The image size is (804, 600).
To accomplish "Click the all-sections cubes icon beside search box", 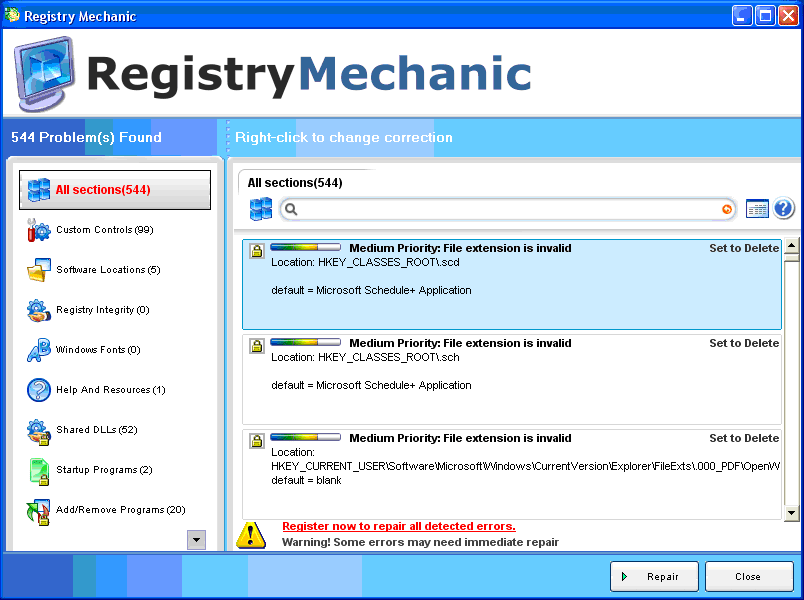I will 260,209.
